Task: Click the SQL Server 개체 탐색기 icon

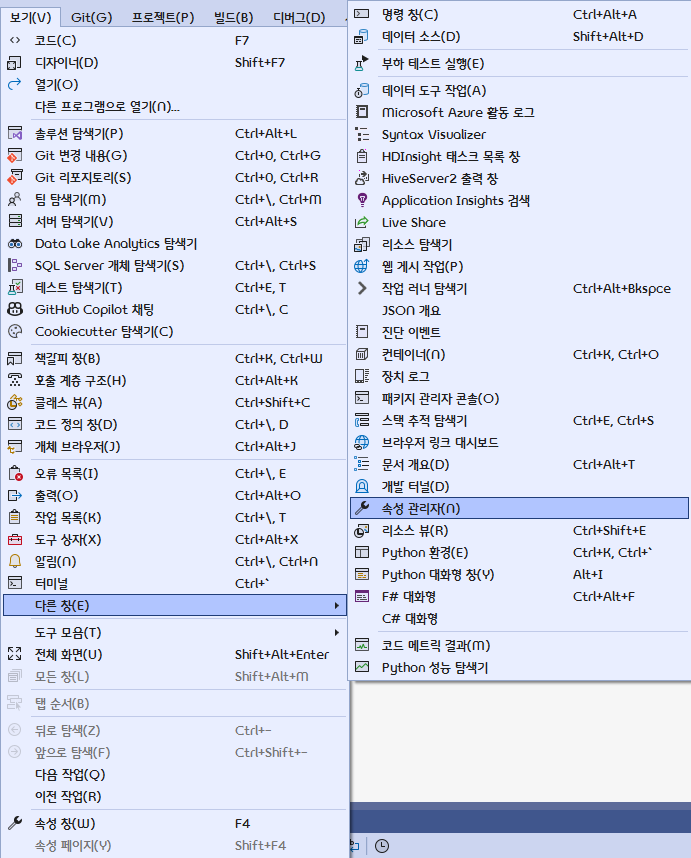Action: (15, 265)
